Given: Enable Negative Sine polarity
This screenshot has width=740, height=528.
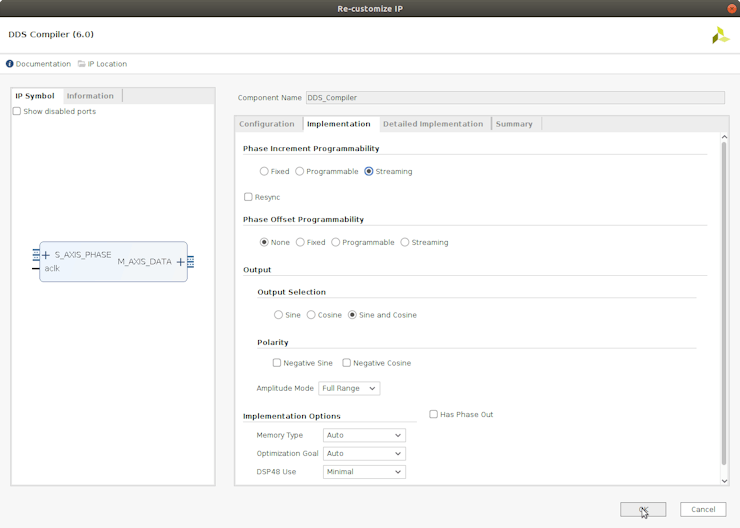Looking at the screenshot, I should (277, 363).
